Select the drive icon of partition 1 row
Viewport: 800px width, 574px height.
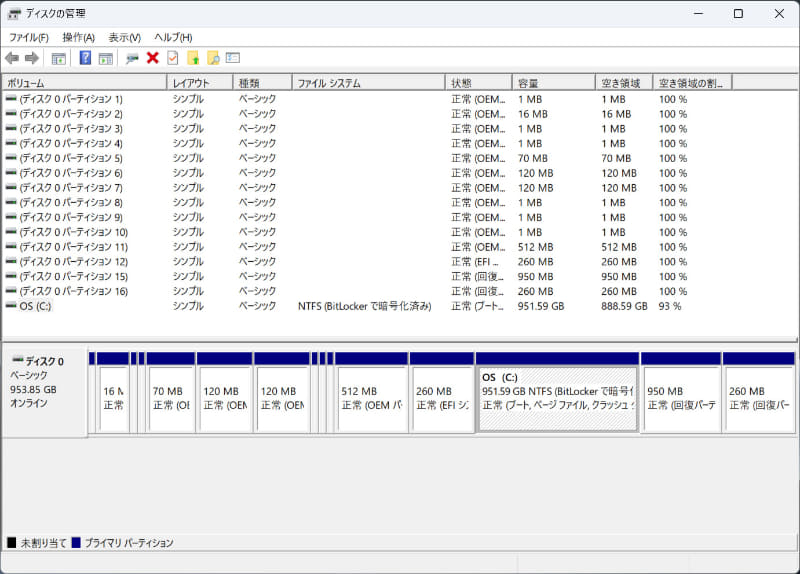click(11, 98)
